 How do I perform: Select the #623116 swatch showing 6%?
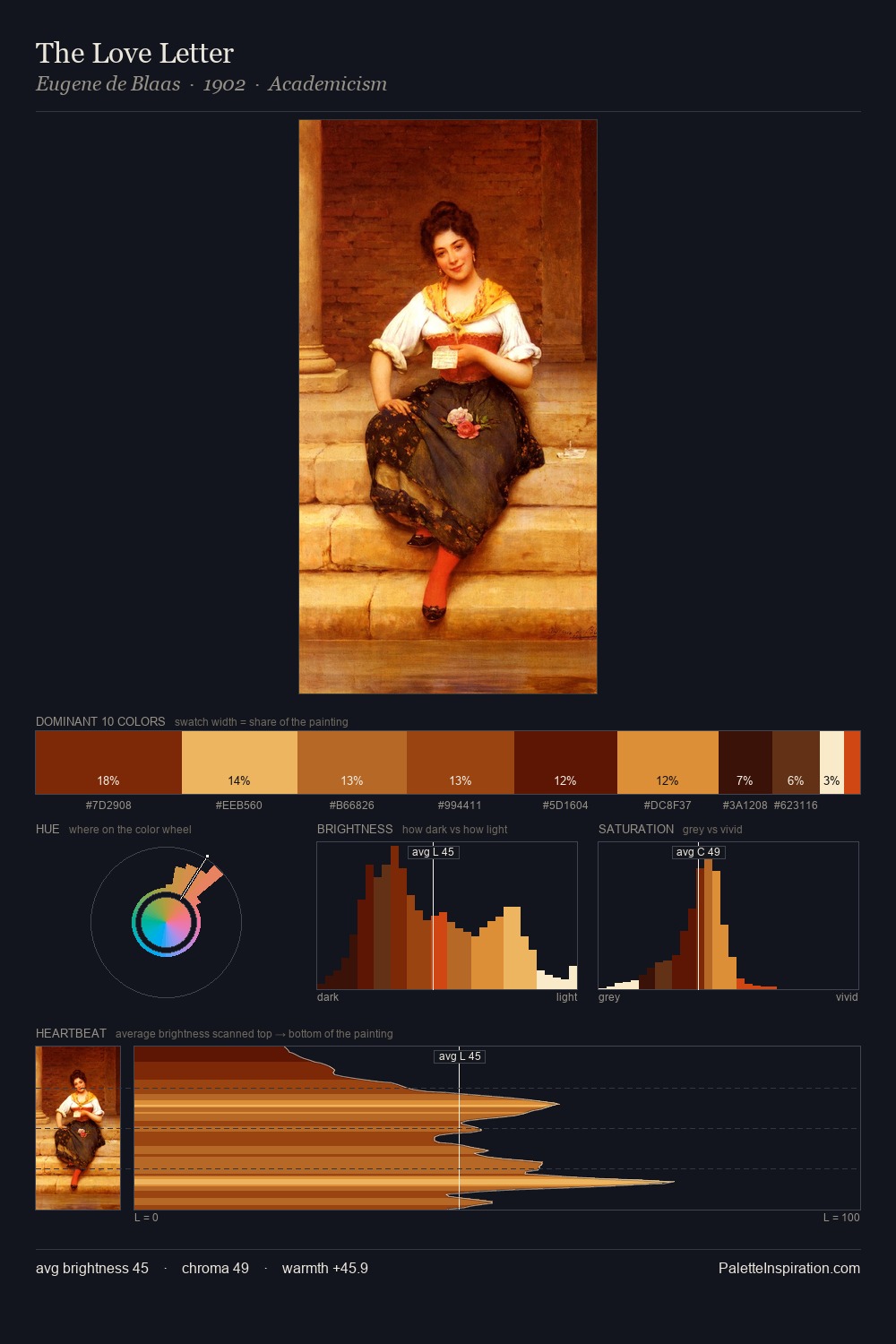[x=796, y=762]
